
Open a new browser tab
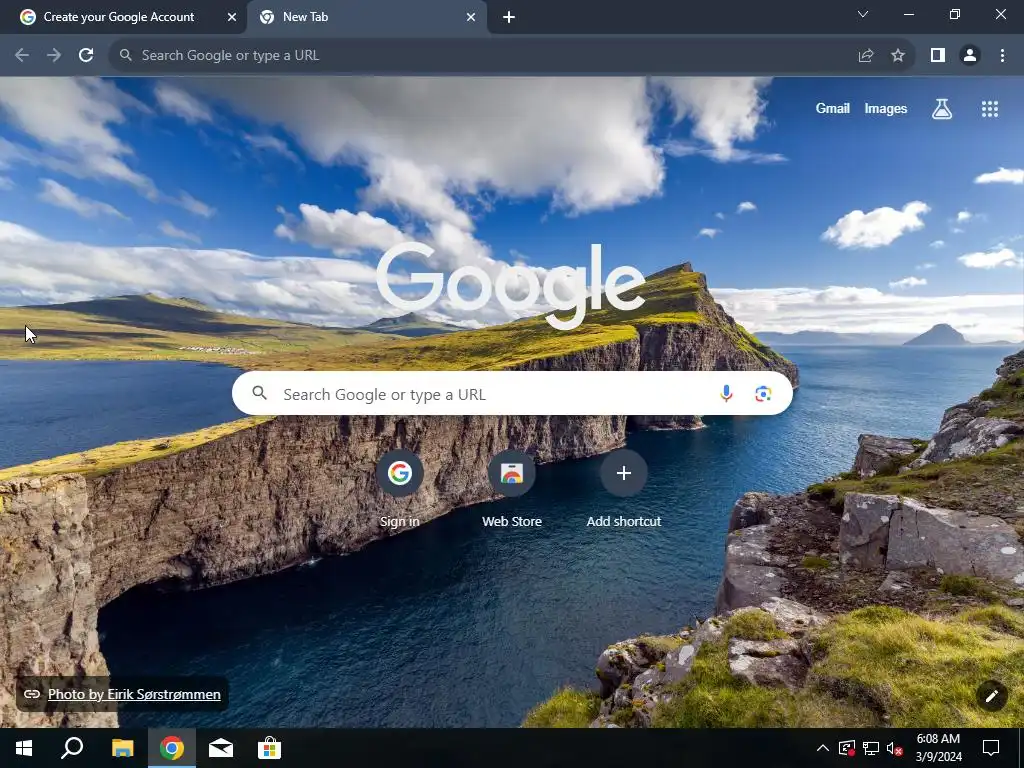click(509, 17)
